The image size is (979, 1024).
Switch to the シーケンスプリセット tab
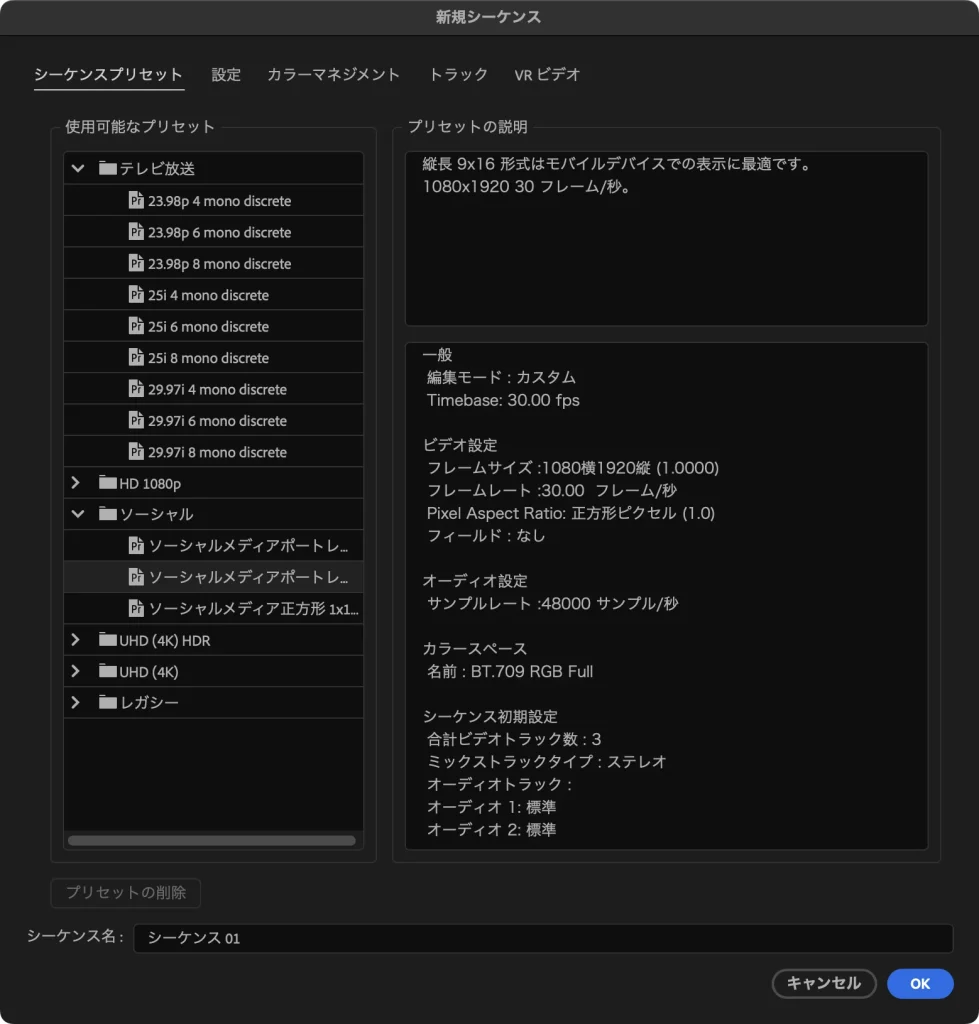(108, 74)
